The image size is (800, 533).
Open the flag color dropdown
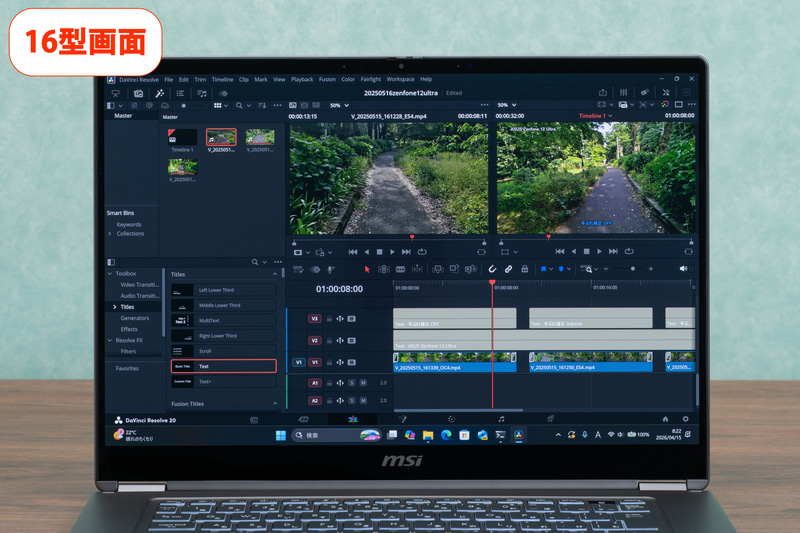551,269
